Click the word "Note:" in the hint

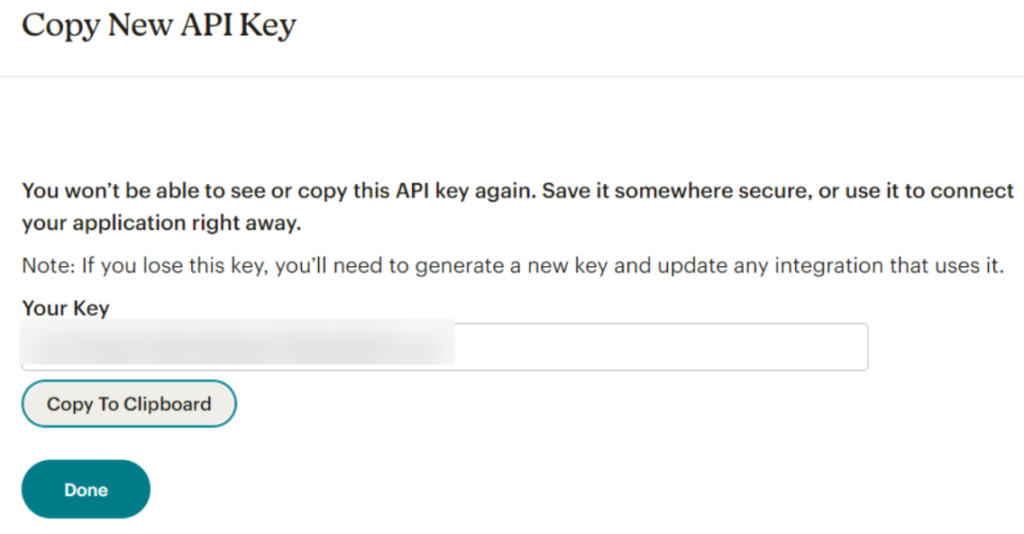click(x=46, y=267)
